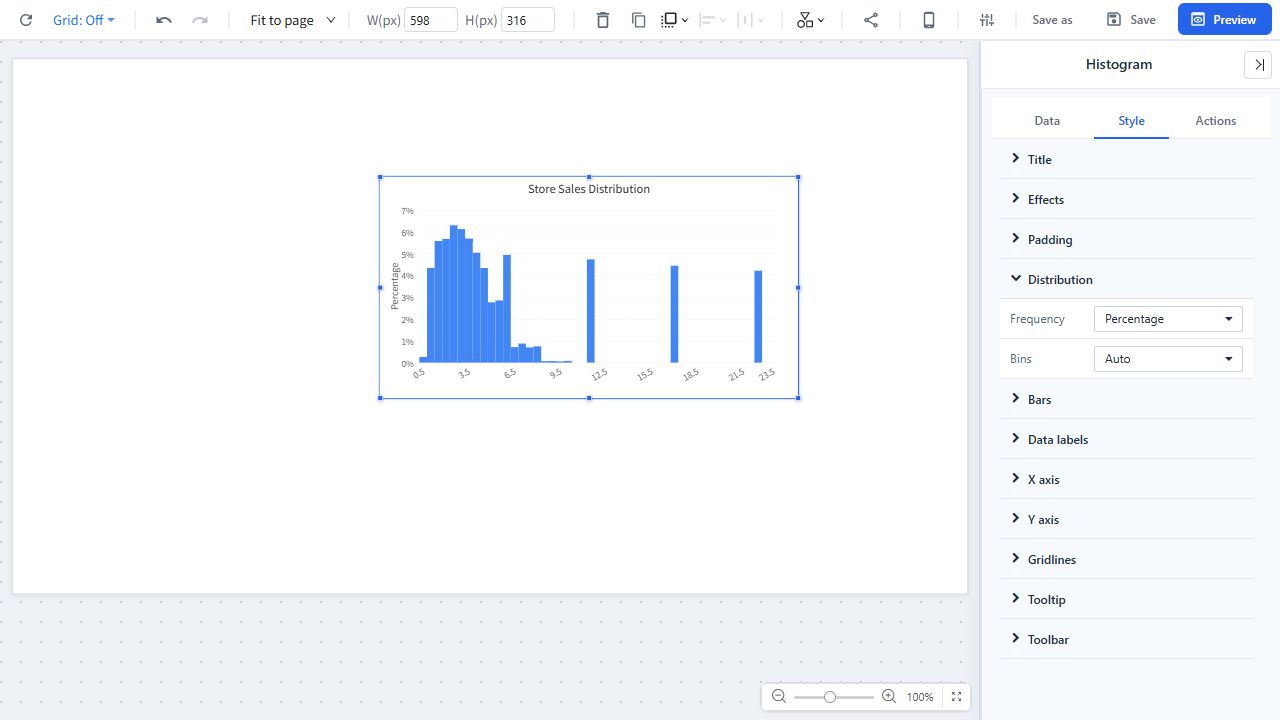Expand the Y axis section

1127,519
